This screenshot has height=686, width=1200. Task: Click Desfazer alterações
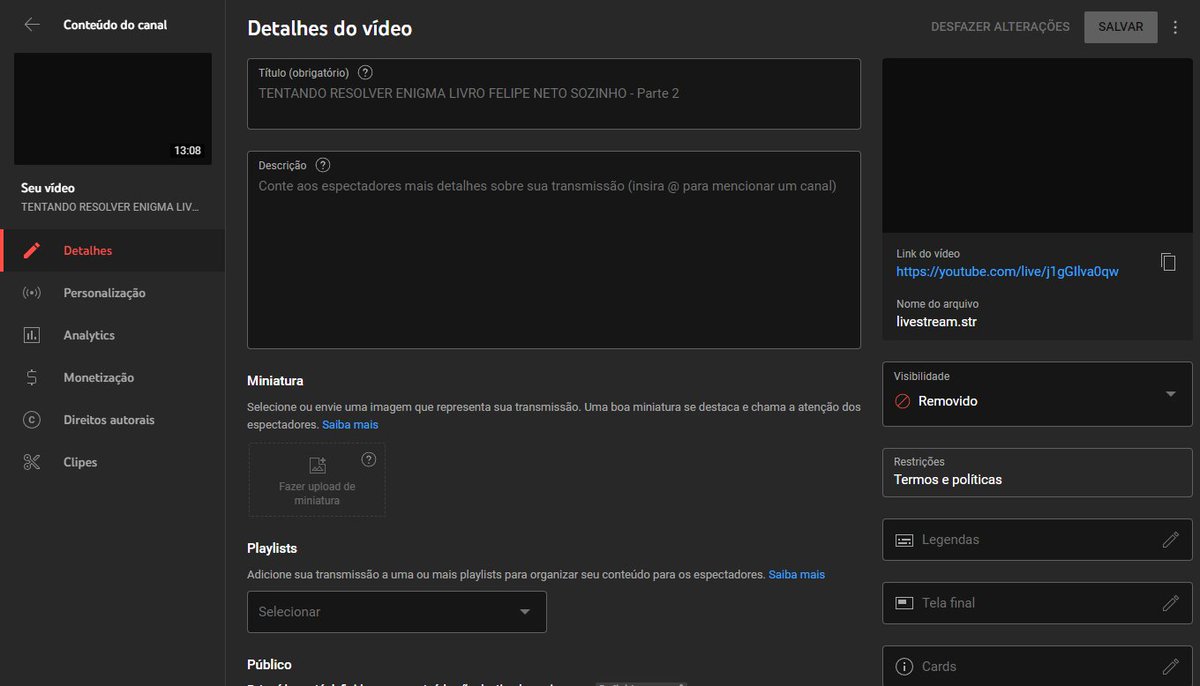pyautogui.click(x=1000, y=27)
